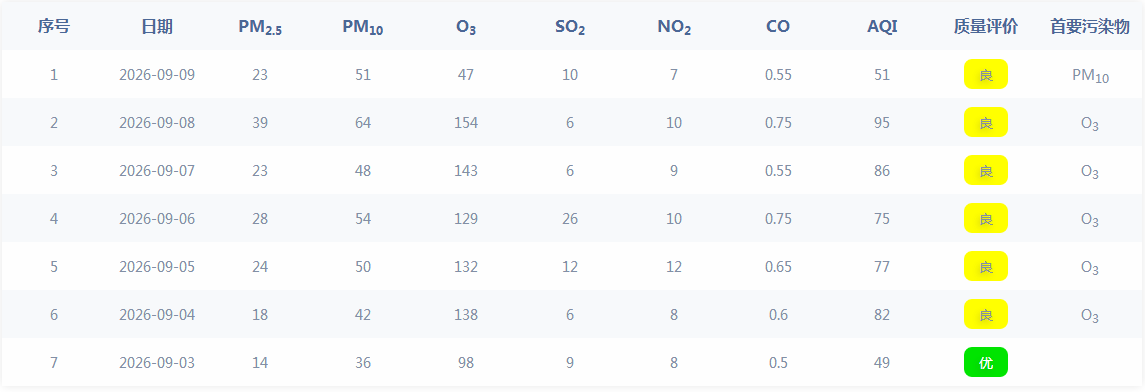Click the SO2 column header
Viewport: 1145px width, 392px height.
(x=570, y=28)
